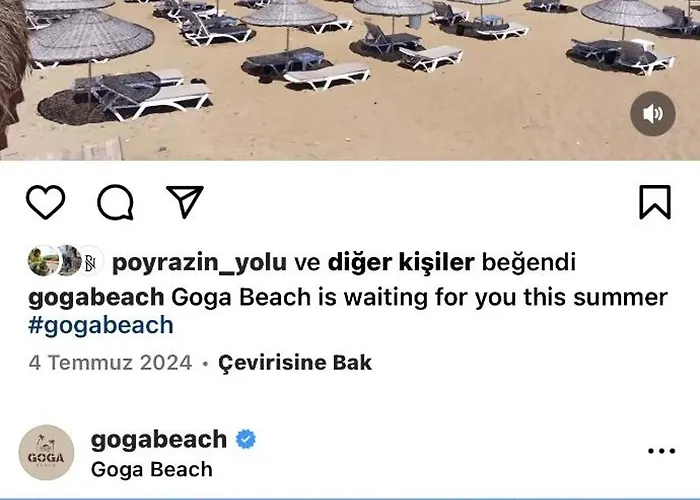Toggle video sound with speaker icon
The width and height of the screenshot is (700, 500).
[x=652, y=113]
